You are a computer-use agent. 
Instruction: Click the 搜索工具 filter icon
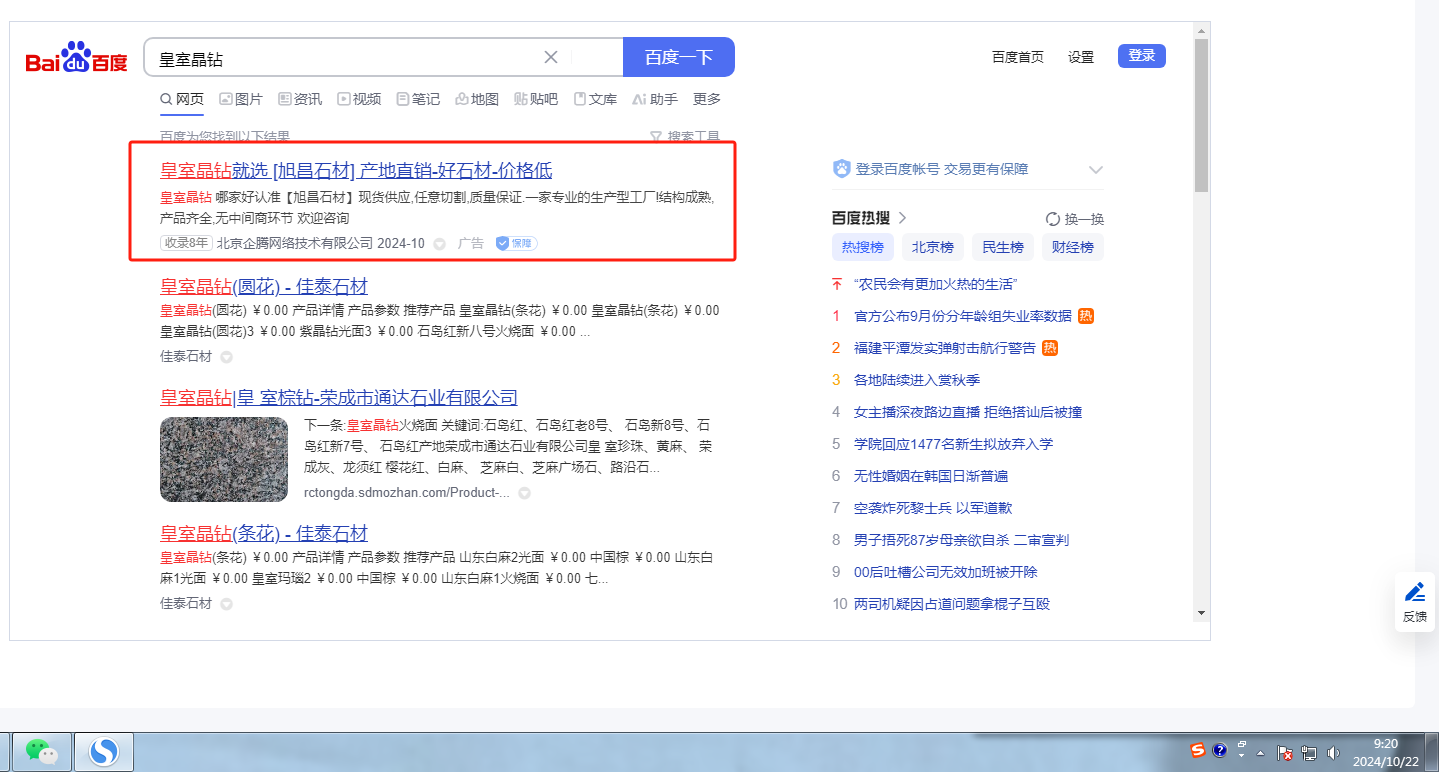(656, 137)
